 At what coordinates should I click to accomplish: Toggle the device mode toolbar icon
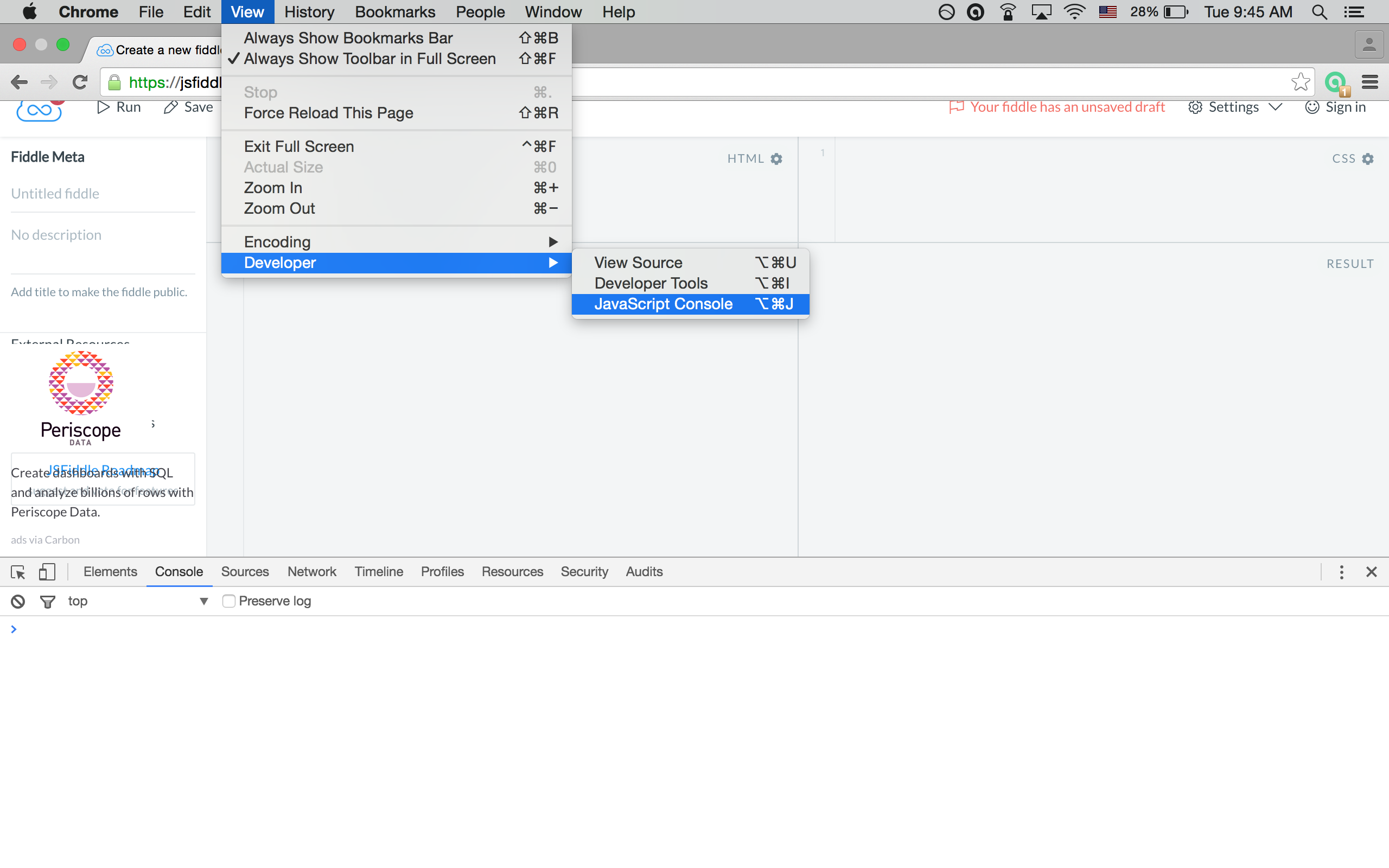(x=47, y=572)
